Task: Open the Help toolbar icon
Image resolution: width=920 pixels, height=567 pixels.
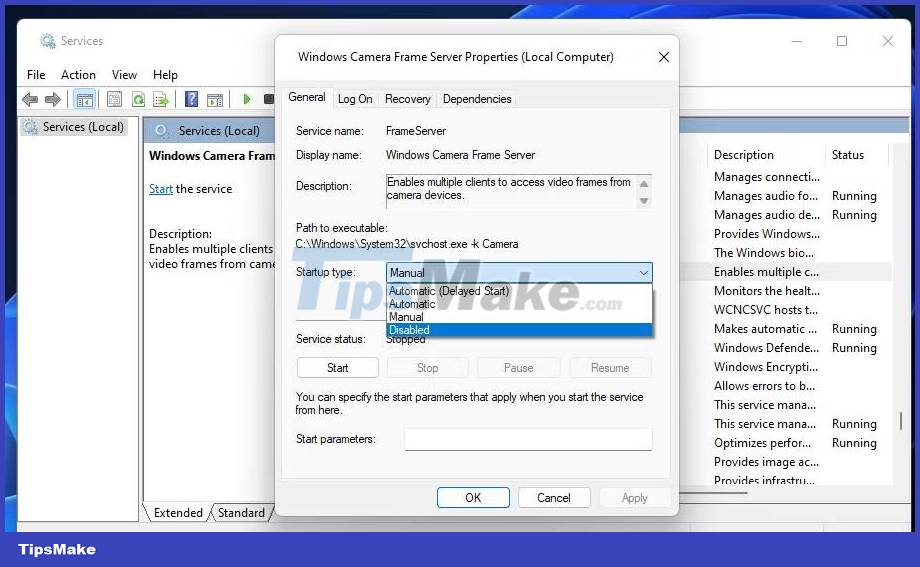Action: click(x=191, y=99)
